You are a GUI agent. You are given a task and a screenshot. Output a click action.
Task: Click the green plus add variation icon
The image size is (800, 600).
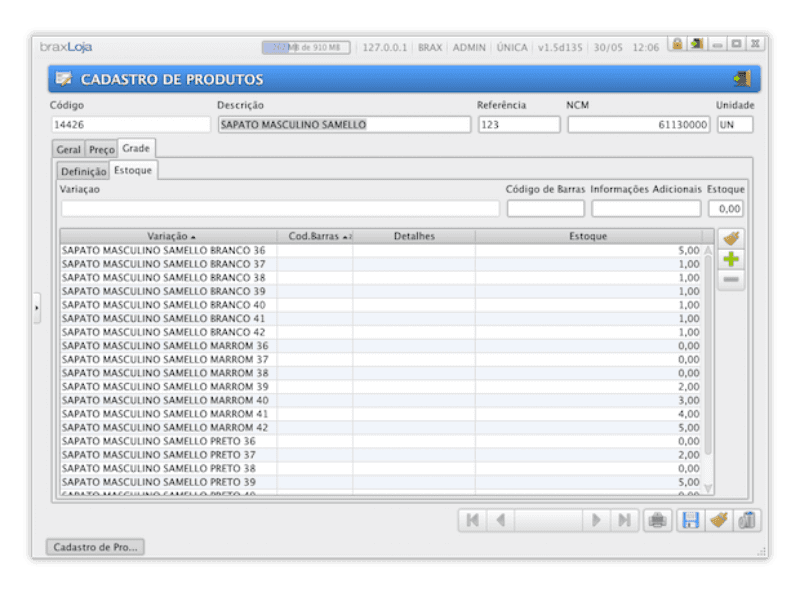[x=732, y=260]
